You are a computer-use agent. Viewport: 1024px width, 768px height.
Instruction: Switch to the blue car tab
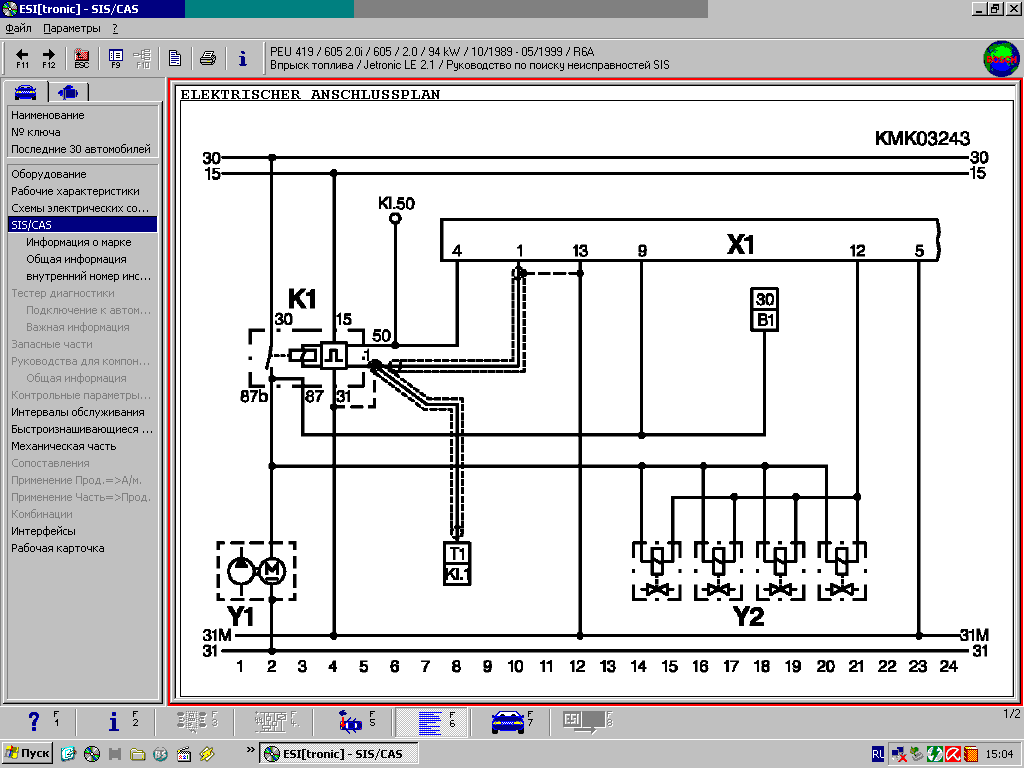pyautogui.click(x=25, y=91)
